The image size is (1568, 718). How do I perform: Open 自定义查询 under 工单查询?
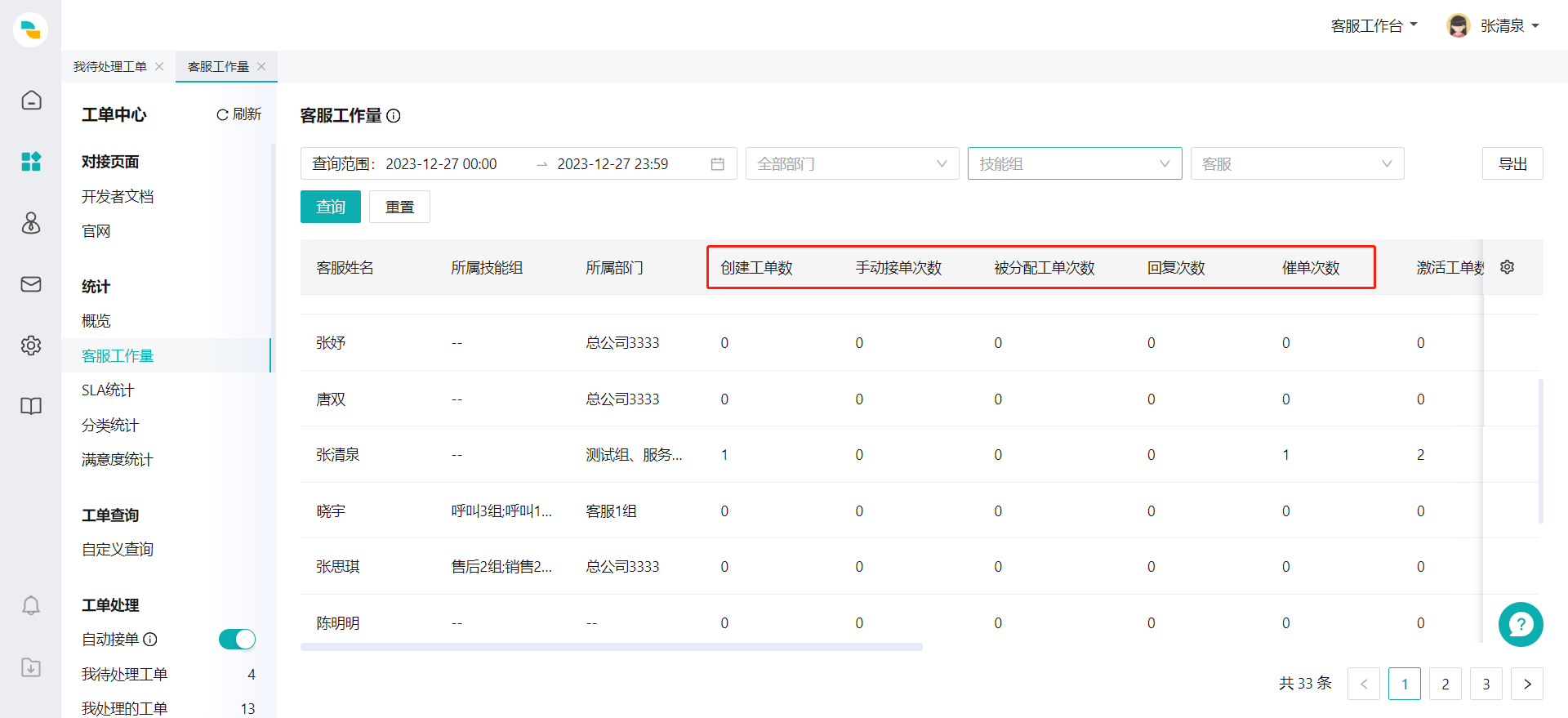(118, 550)
